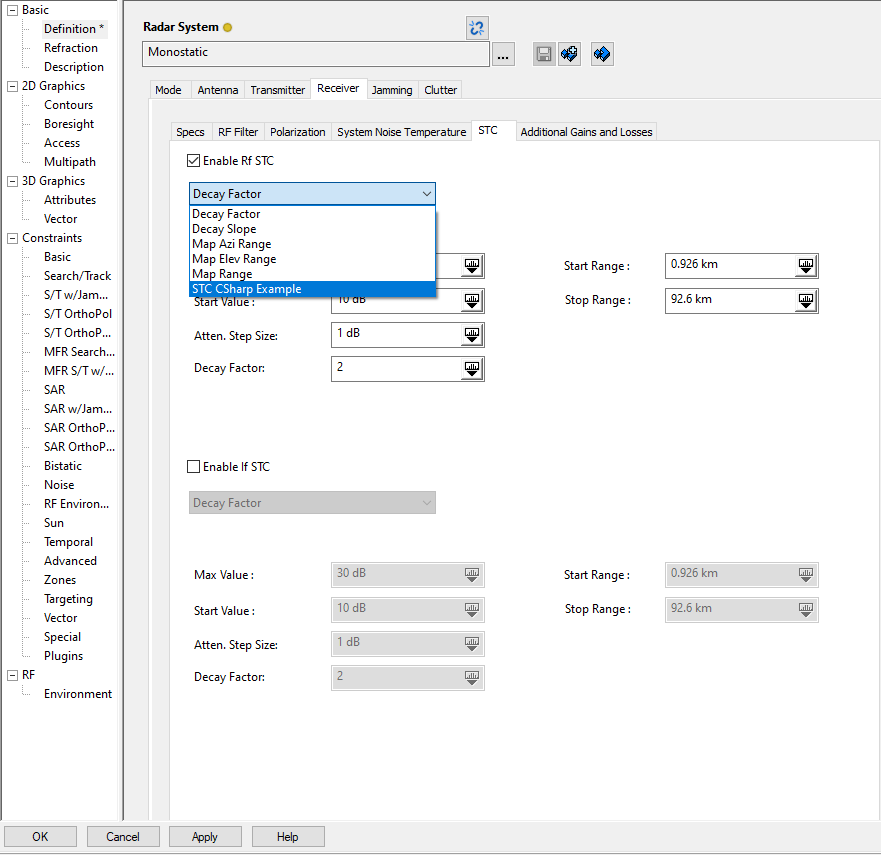
Task: Disable the Enable Rf STC checkbox
Action: (194, 161)
